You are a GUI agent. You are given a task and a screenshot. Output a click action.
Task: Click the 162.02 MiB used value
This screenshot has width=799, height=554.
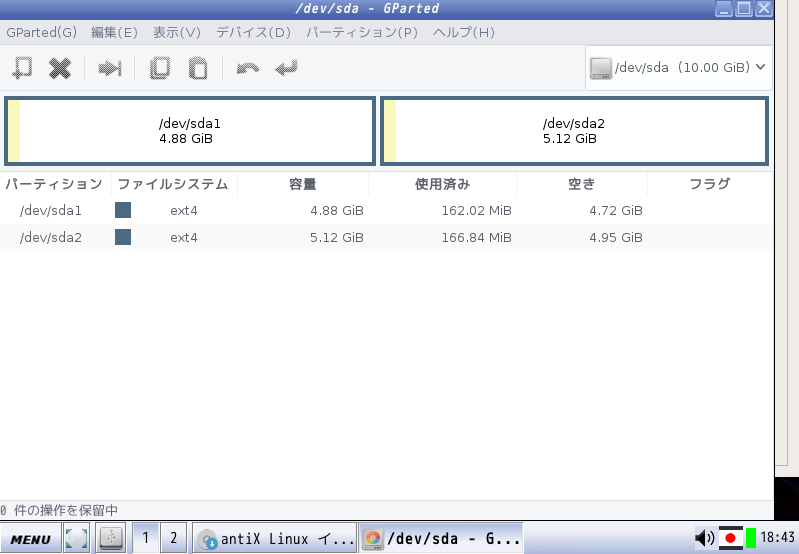(476, 210)
